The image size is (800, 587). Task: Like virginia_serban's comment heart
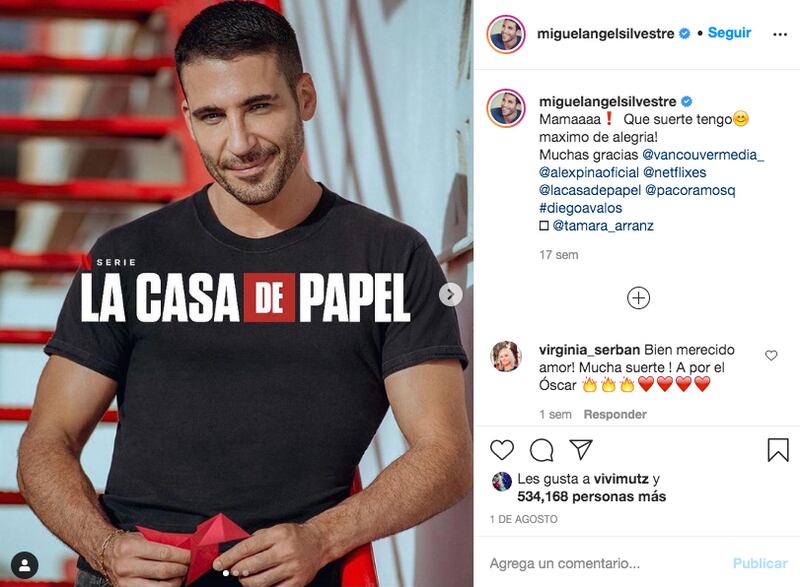tap(771, 355)
